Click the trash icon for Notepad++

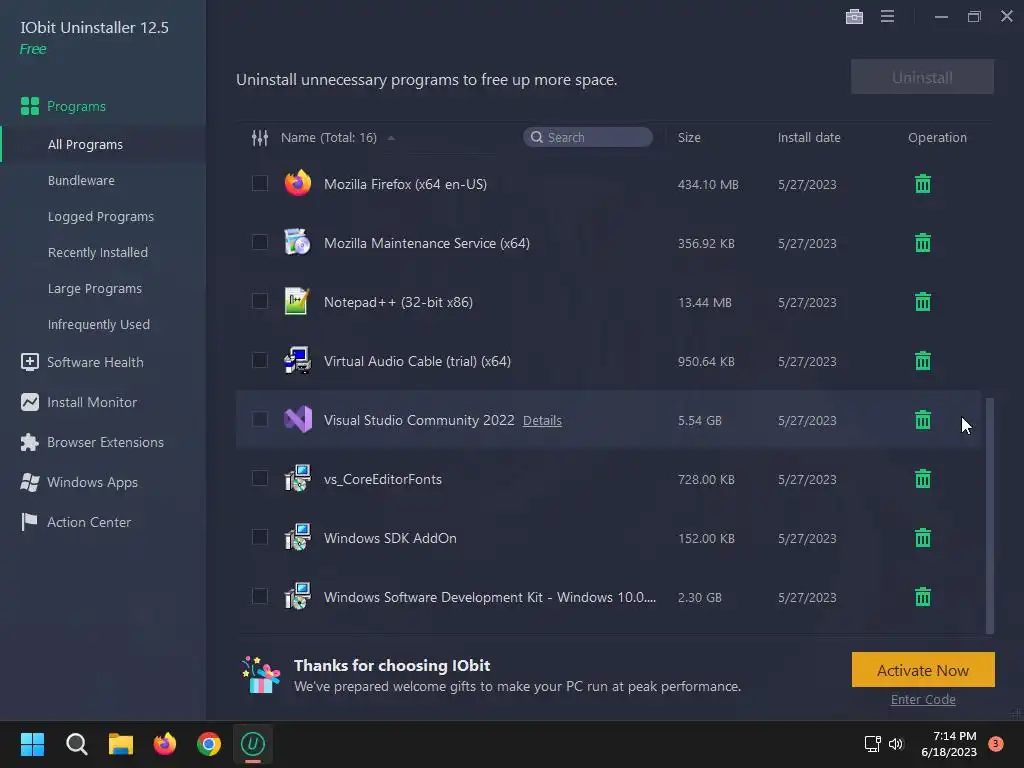point(922,302)
